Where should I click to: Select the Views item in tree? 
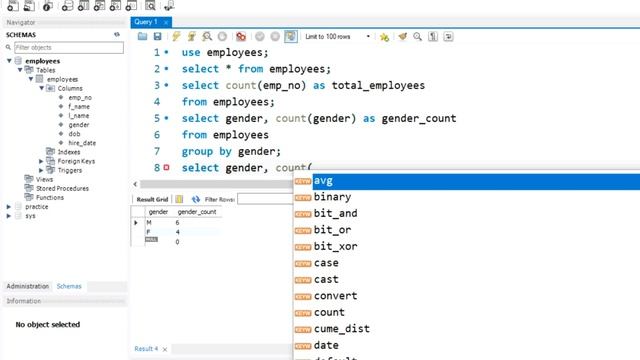coord(44,180)
